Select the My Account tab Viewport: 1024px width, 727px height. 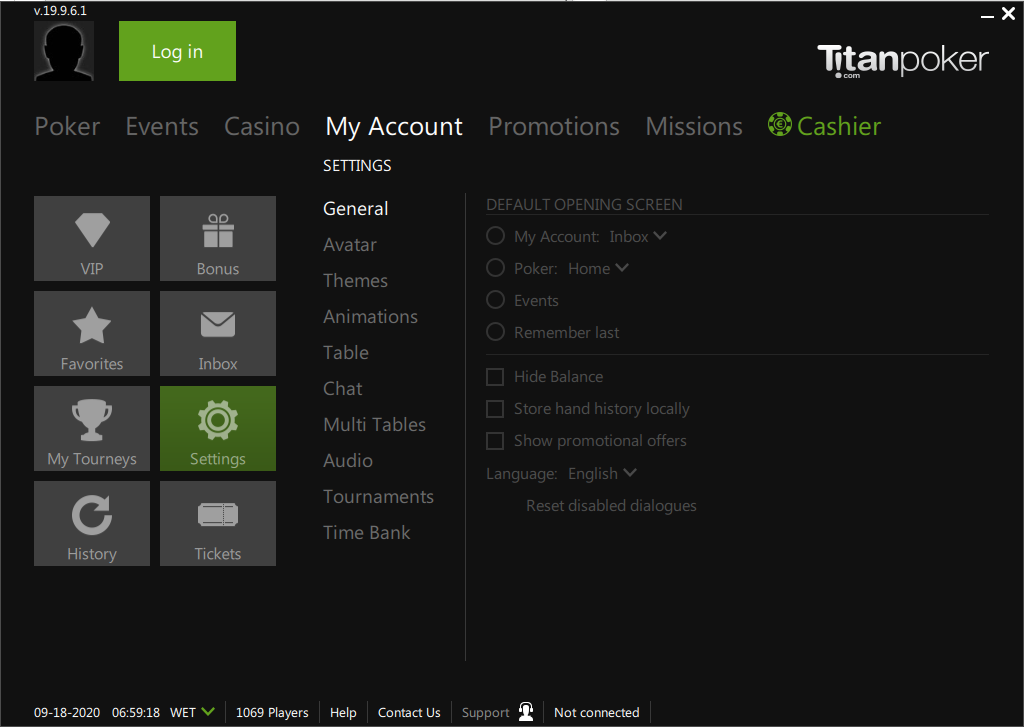(x=394, y=127)
